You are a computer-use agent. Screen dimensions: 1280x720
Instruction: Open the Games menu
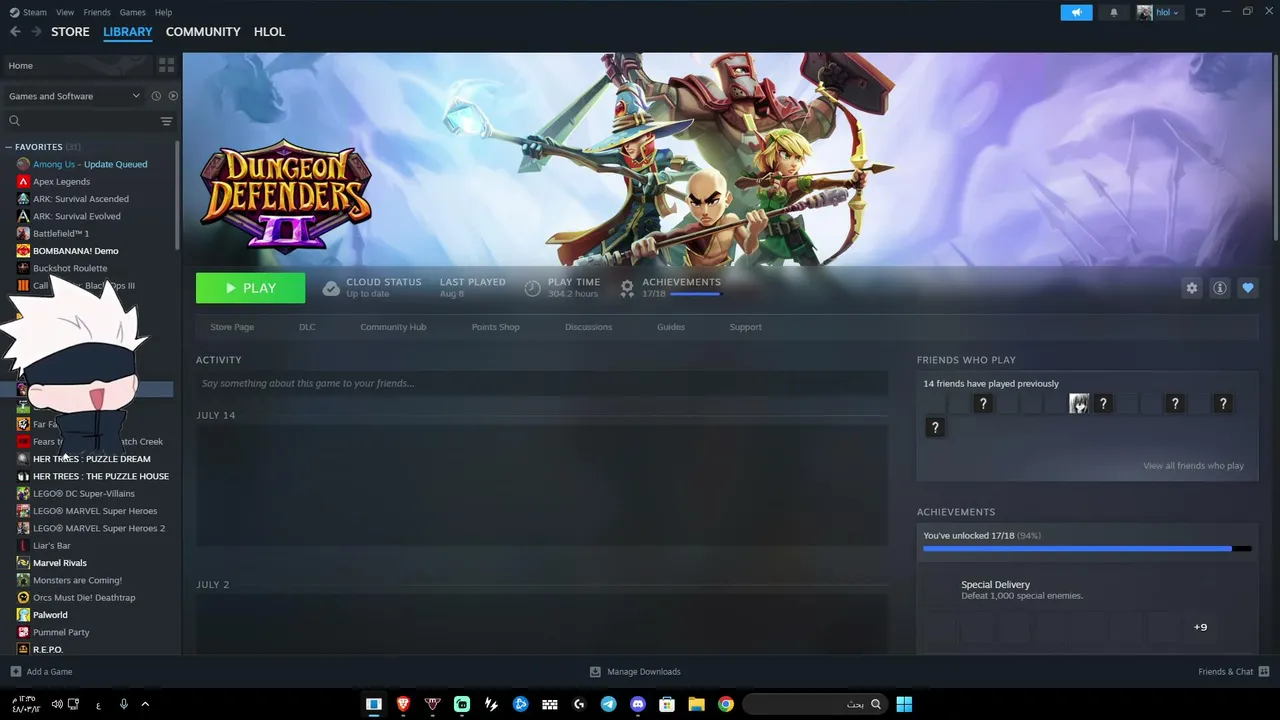pos(133,12)
